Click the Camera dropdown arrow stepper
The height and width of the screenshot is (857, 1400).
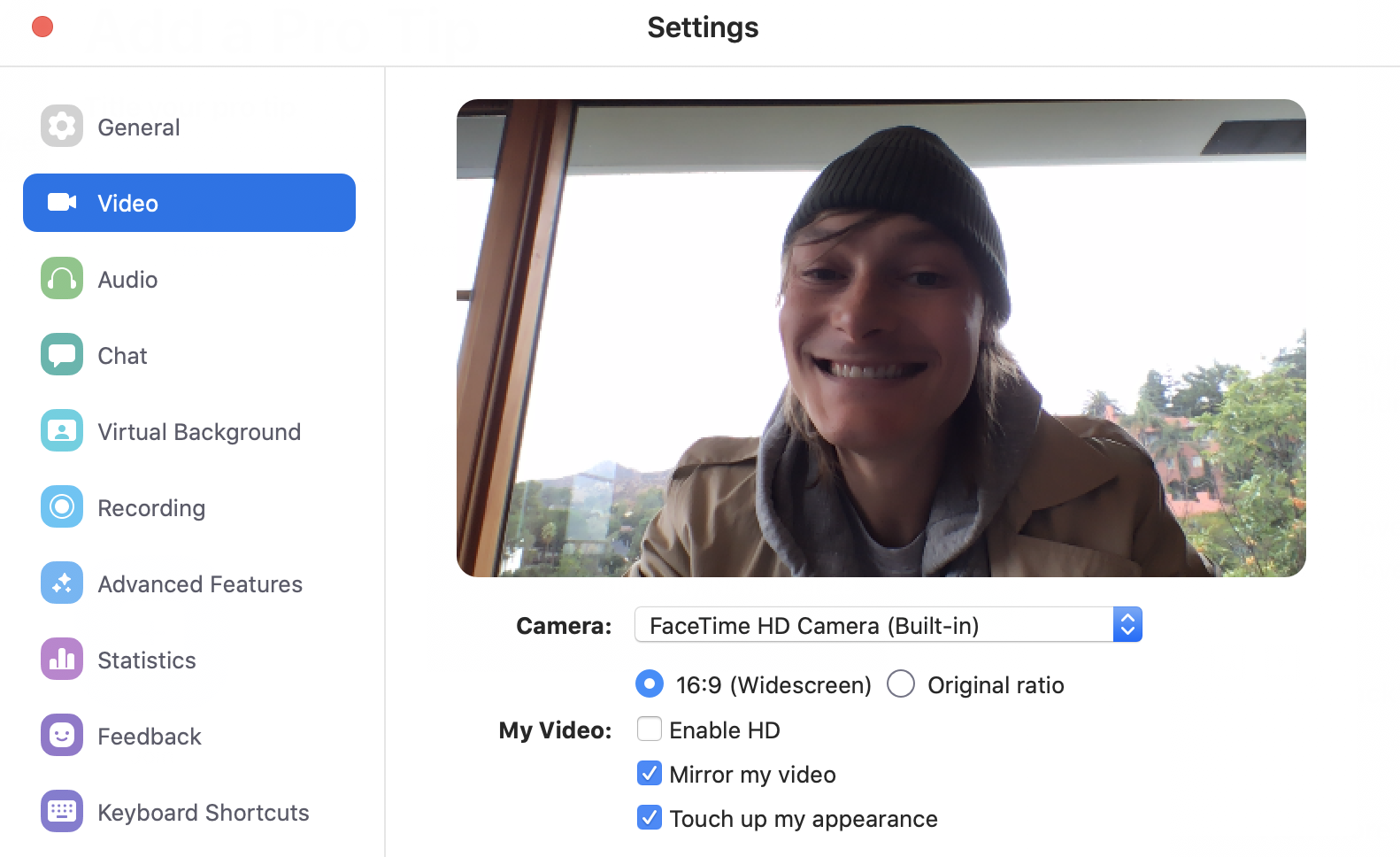[1127, 625]
